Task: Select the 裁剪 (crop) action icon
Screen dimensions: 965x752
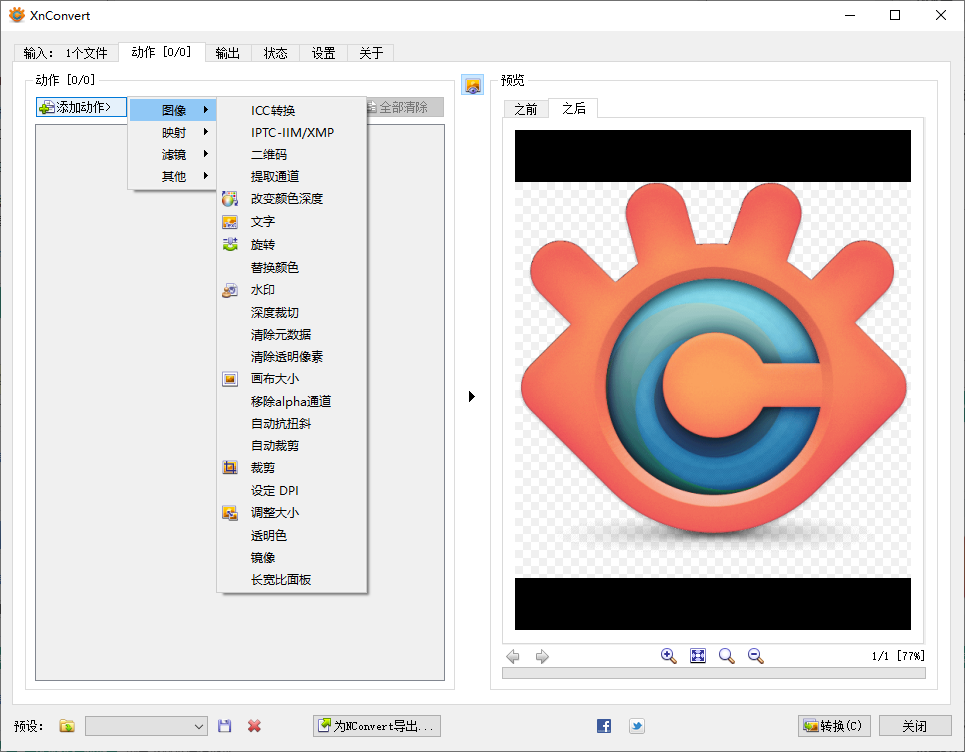Action: 230,467
